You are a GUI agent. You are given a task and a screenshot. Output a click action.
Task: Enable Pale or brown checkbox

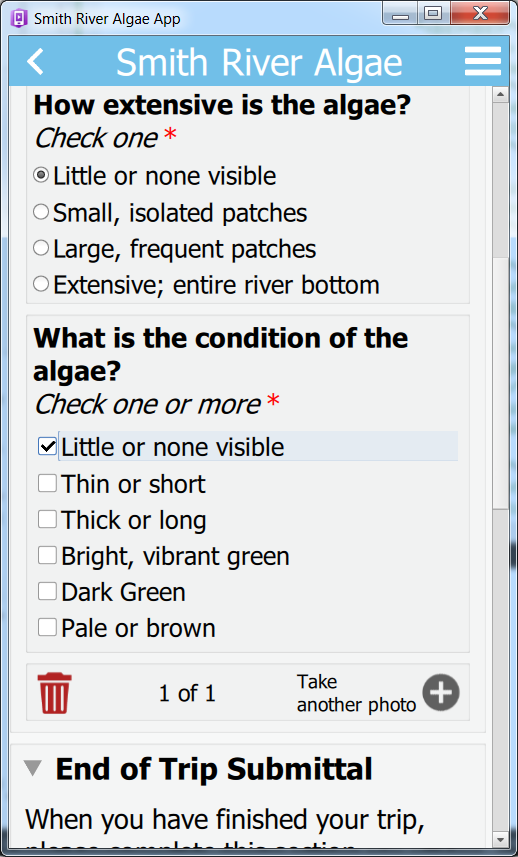click(x=48, y=627)
